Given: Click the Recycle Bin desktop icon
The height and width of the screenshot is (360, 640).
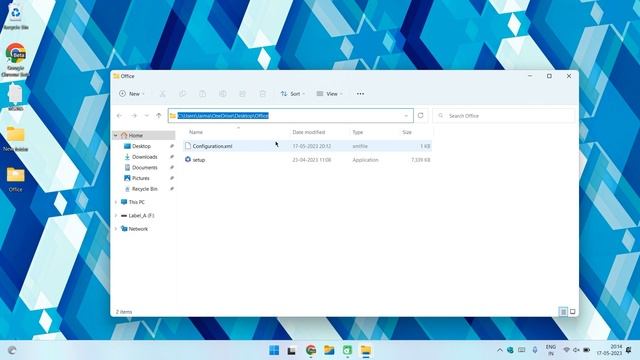Looking at the screenshot, I should (x=16, y=17).
